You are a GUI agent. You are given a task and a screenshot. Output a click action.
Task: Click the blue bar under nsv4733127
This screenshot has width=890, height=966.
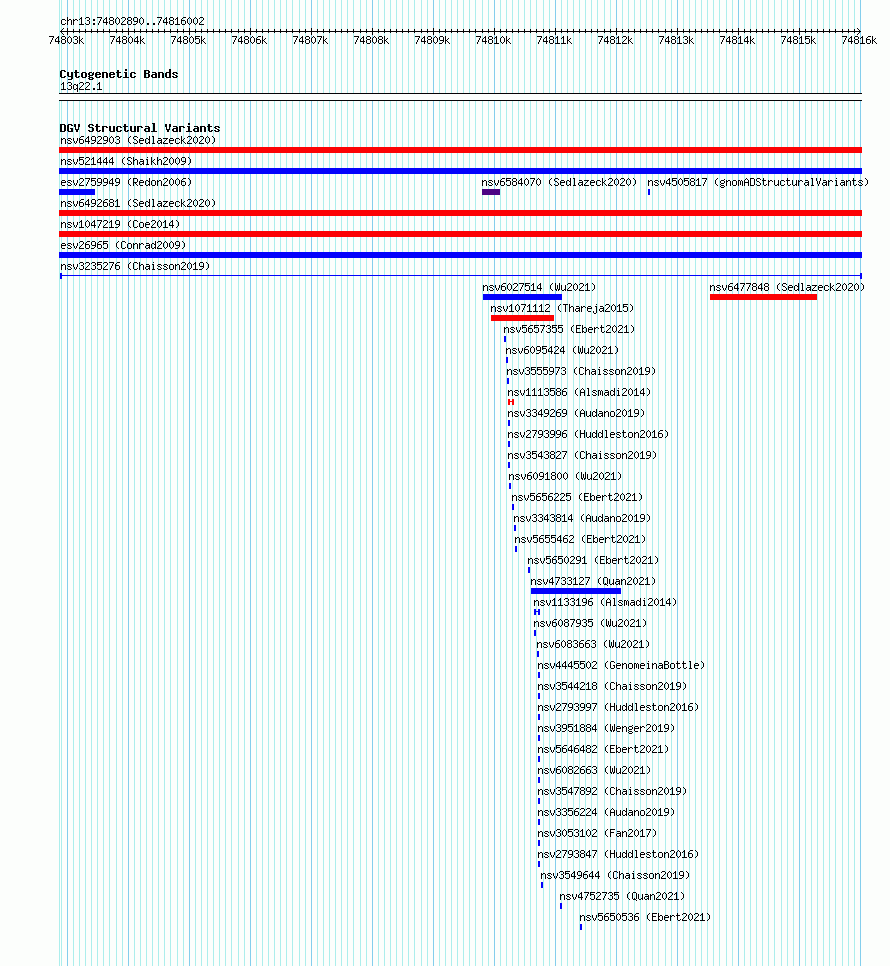coord(576,591)
